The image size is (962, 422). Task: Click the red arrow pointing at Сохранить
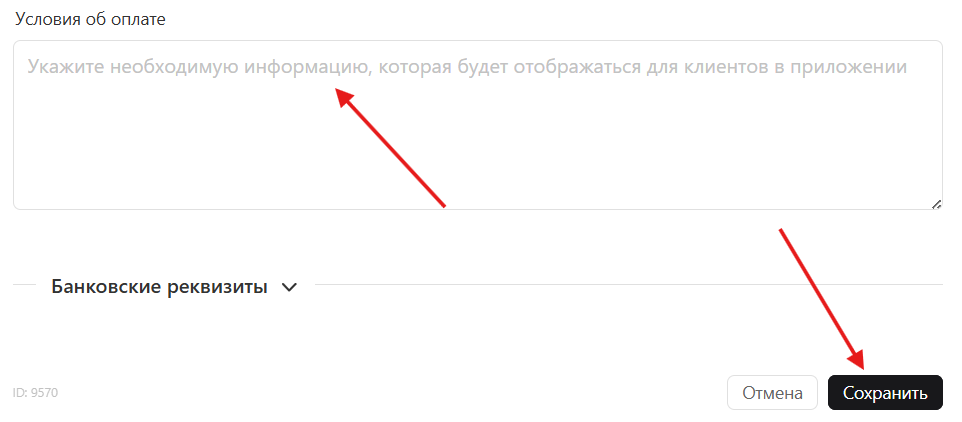pos(822,299)
